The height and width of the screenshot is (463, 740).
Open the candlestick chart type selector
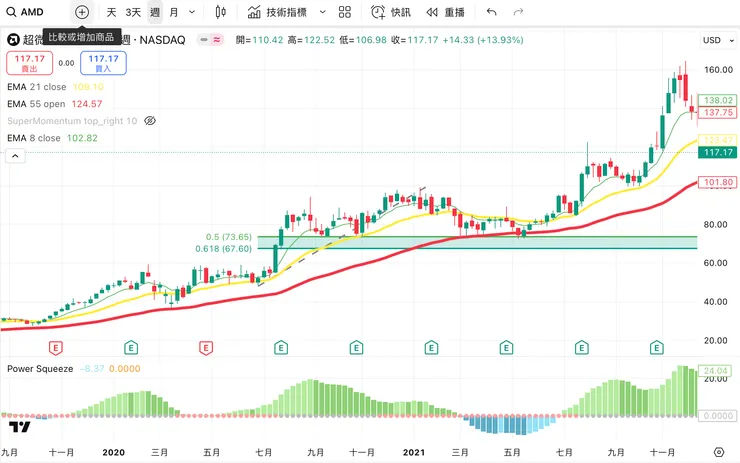pyautogui.click(x=220, y=12)
